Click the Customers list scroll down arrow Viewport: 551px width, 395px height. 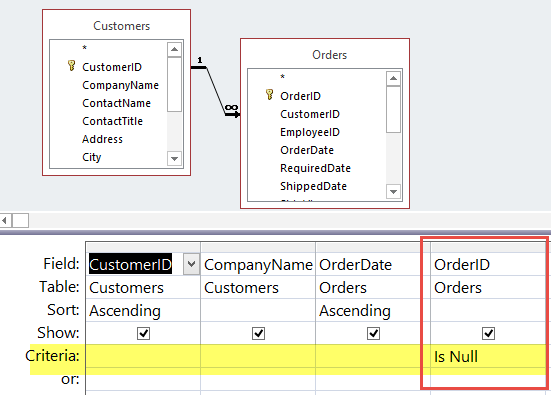pos(174,158)
